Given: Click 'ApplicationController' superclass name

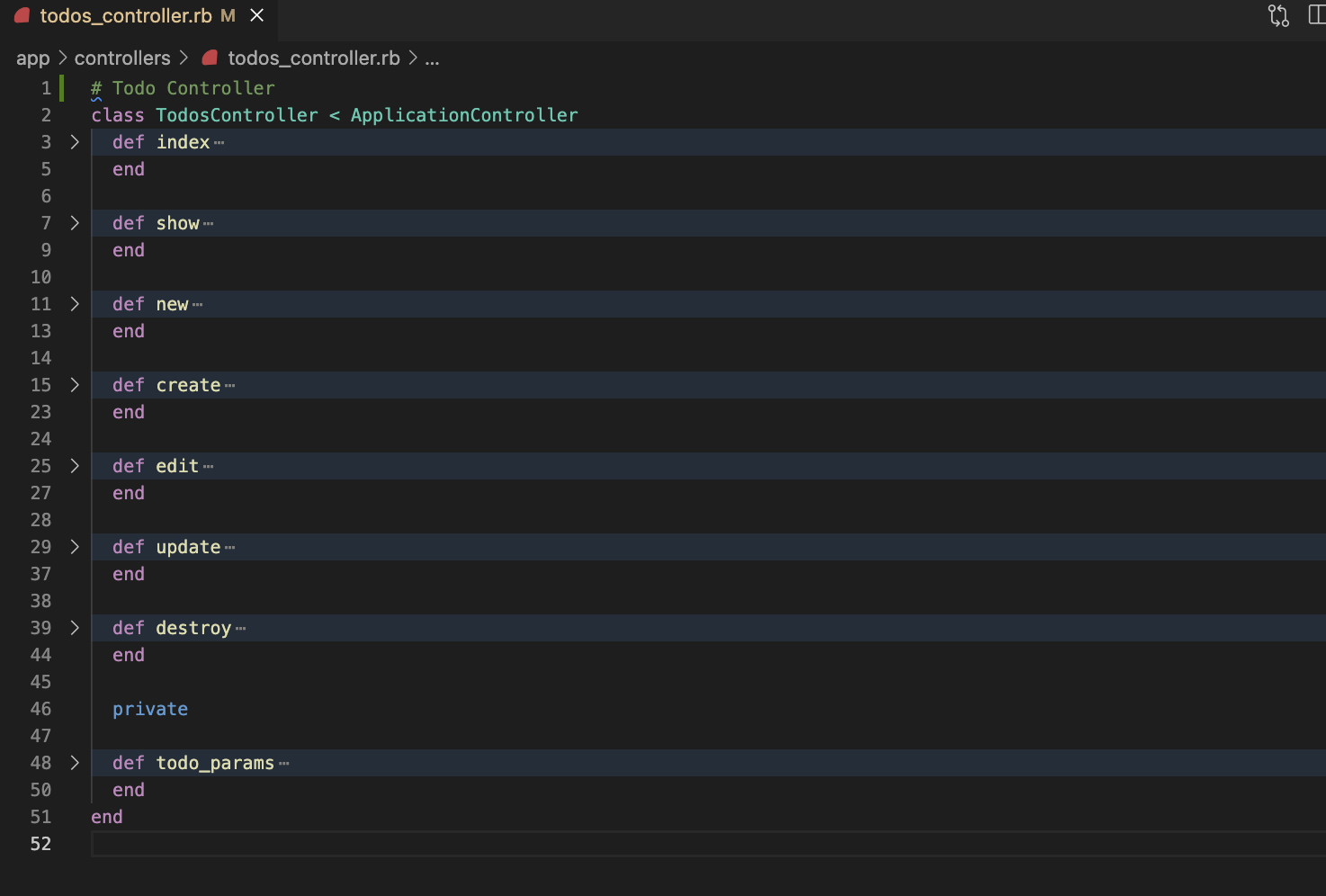Looking at the screenshot, I should point(464,115).
